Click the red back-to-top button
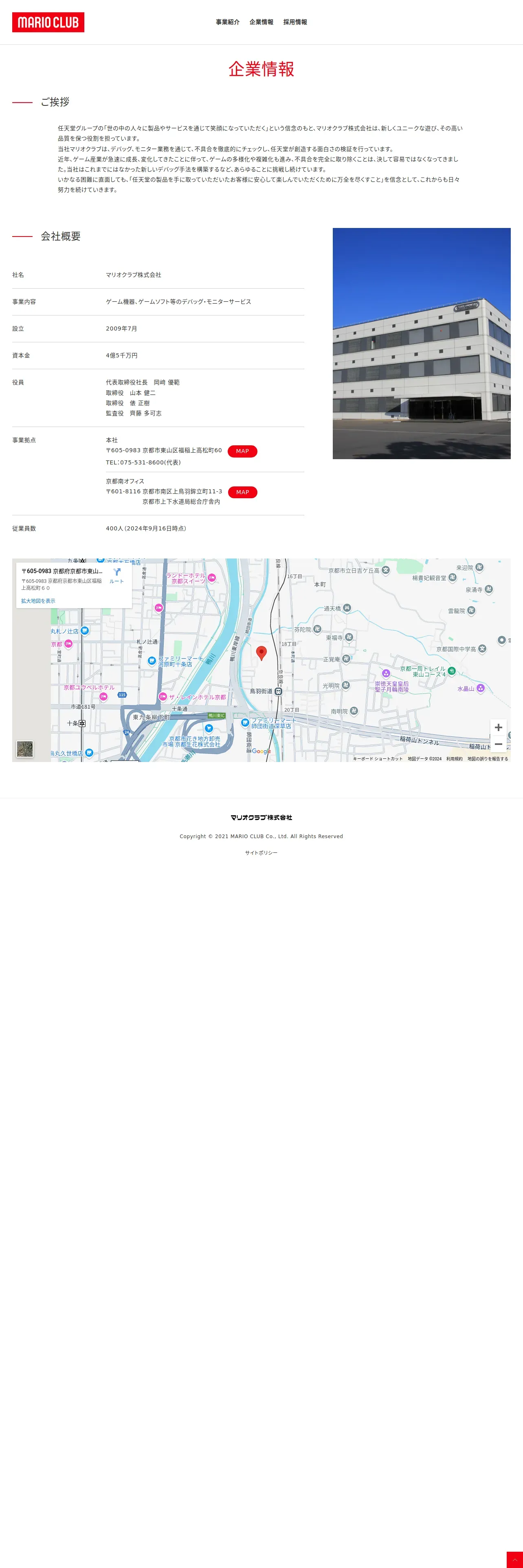Screen dimensions: 523x1568 (514, 1559)
